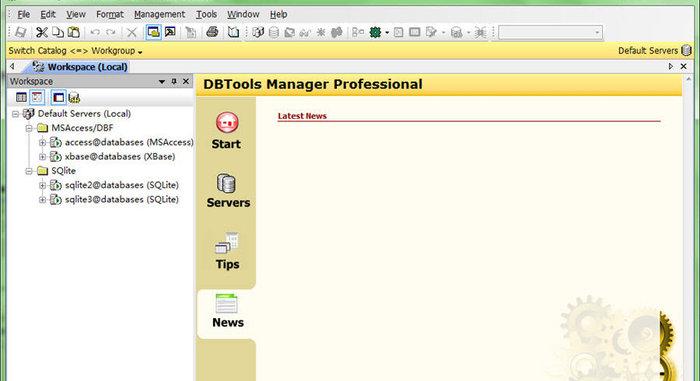Click the green gear toolbar icon
700x381 pixels.
(375, 32)
